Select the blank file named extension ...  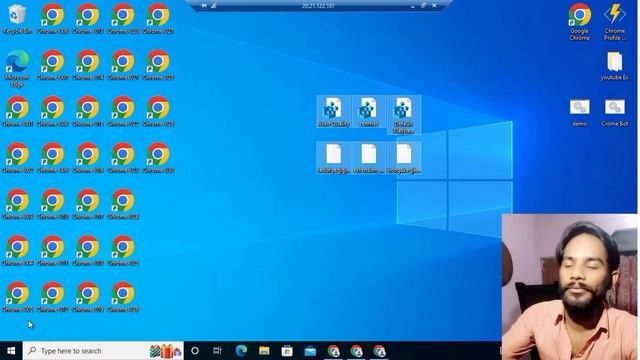coord(369,158)
